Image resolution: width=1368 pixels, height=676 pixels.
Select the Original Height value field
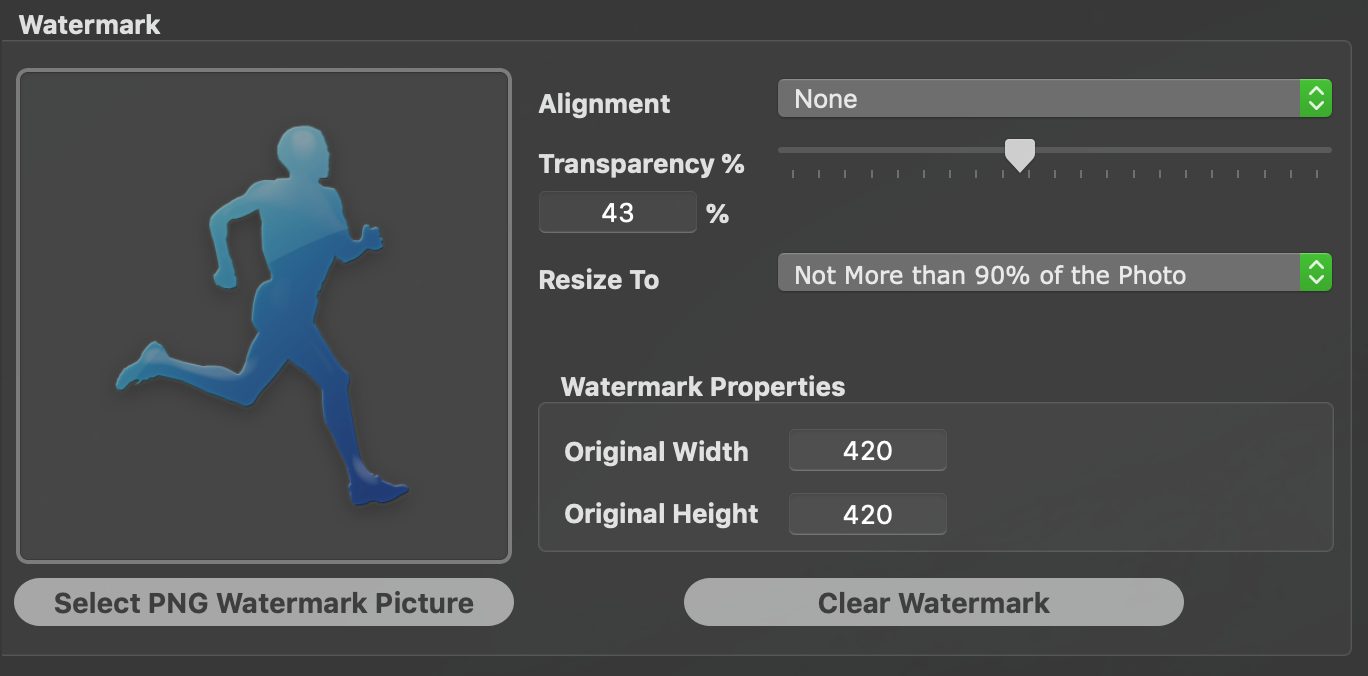point(866,513)
